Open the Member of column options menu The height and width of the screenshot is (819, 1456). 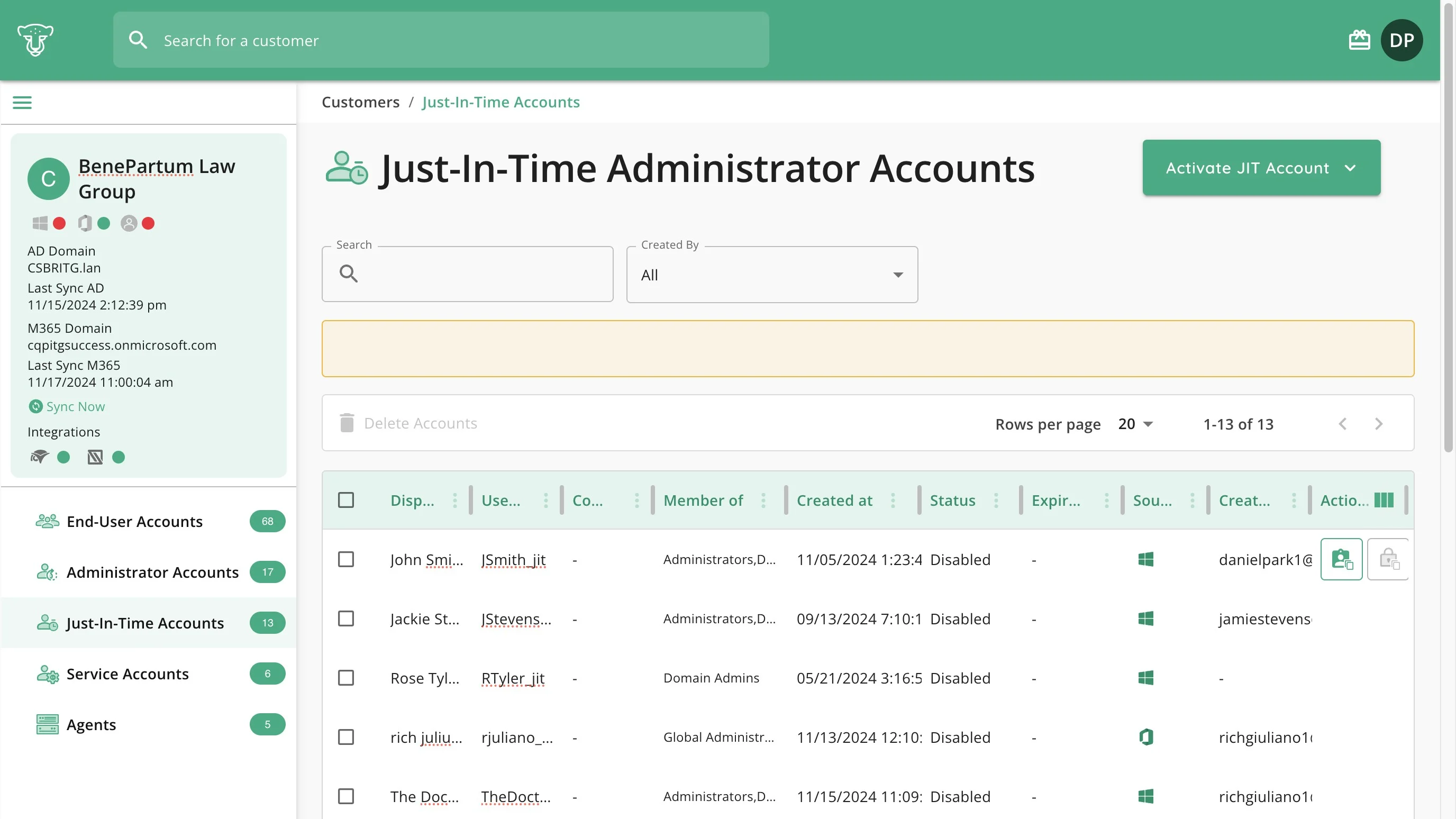(763, 500)
